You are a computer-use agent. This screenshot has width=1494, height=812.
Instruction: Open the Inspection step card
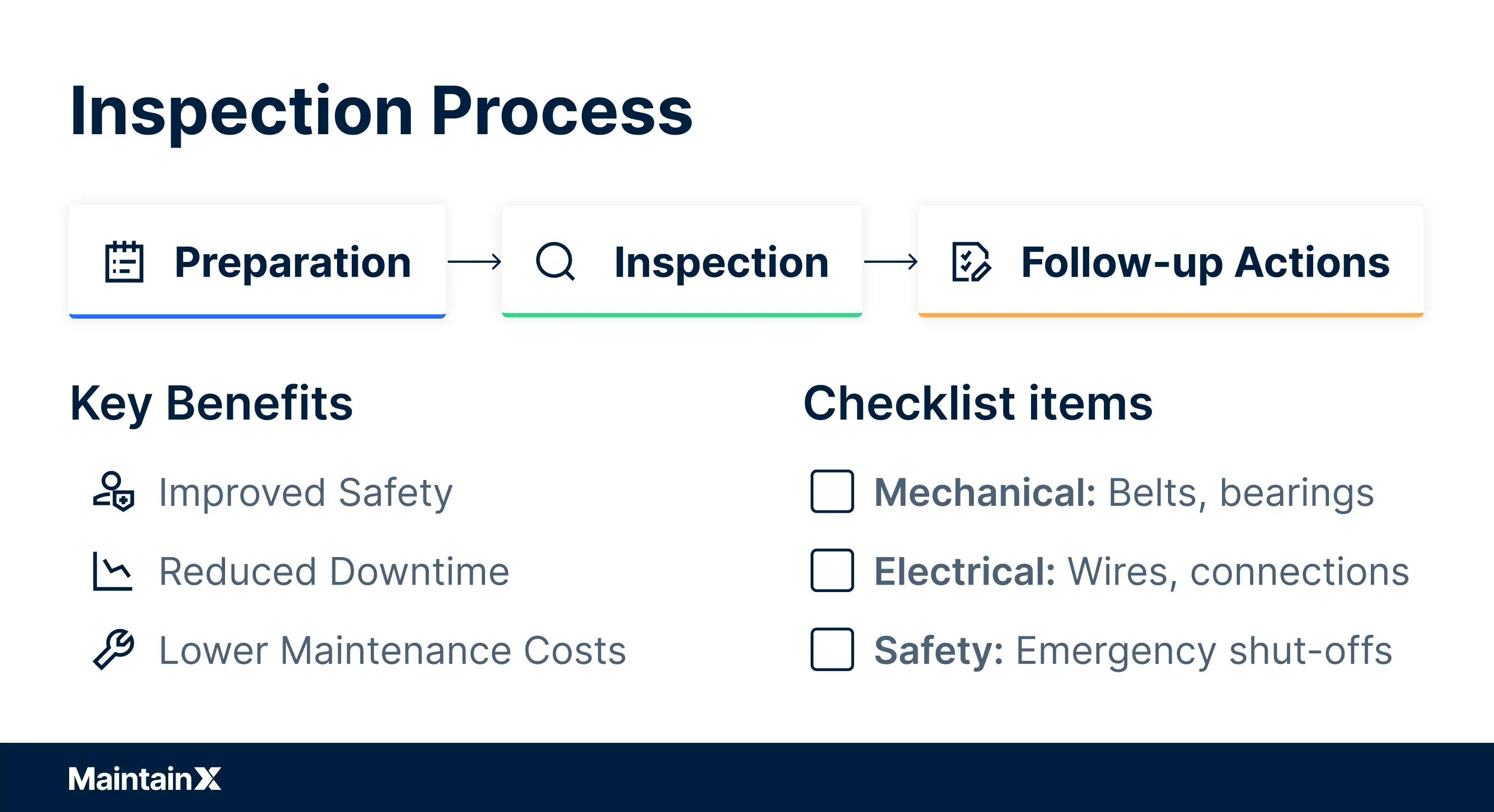[682, 261]
